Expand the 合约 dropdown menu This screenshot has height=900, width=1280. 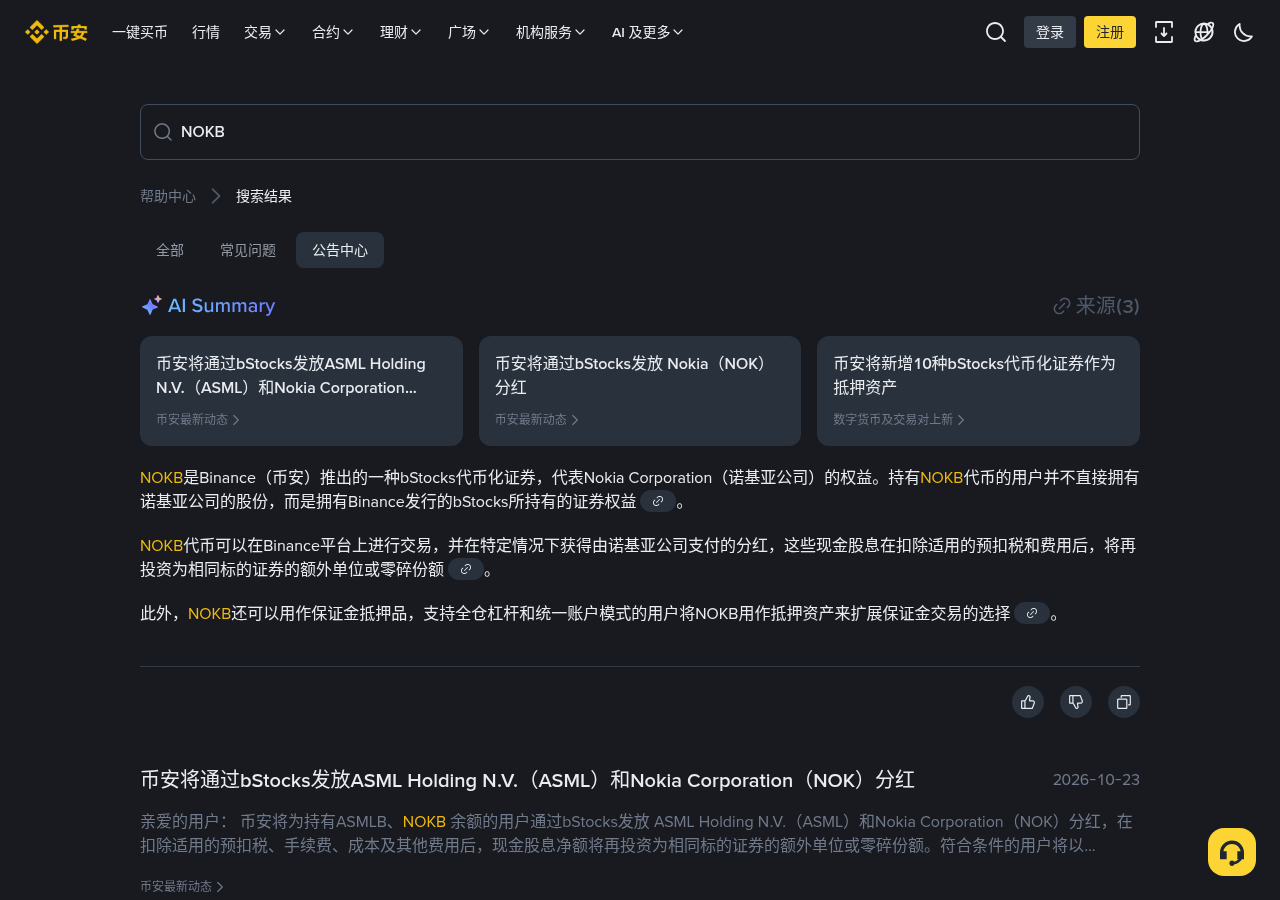[x=333, y=32]
